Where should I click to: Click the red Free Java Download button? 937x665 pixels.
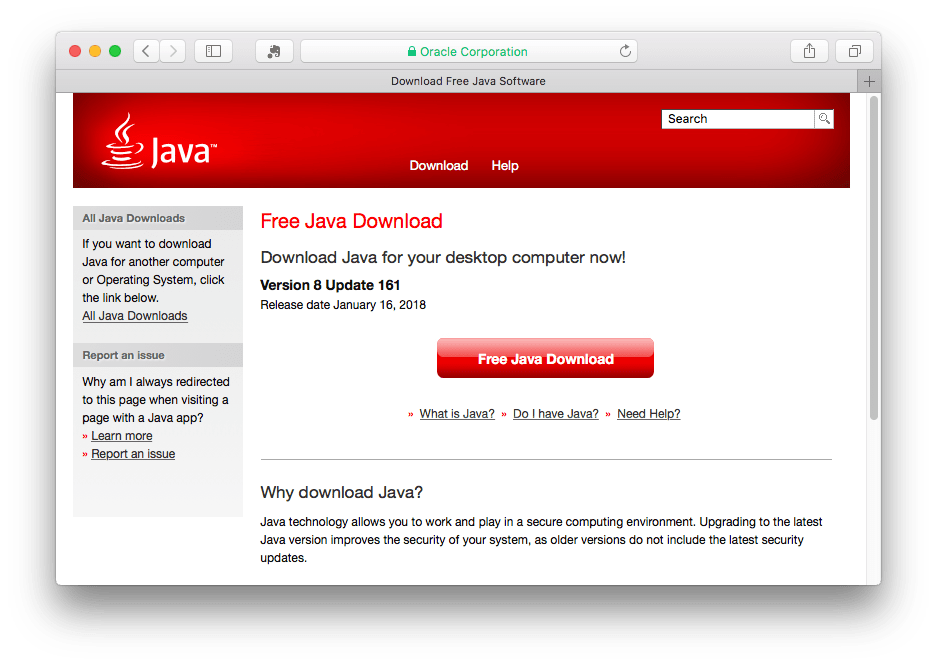(x=545, y=358)
